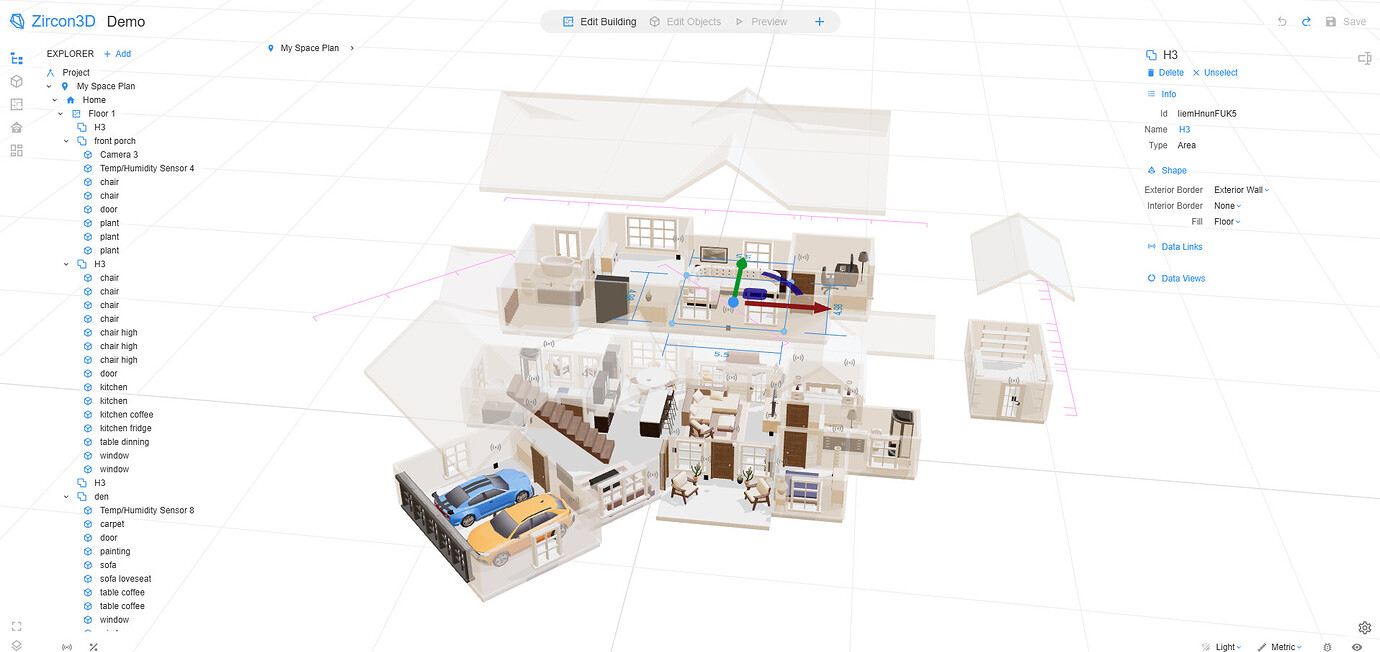Click the sensor signal icon in bottom toolbar
The width and height of the screenshot is (1380, 652).
67,647
